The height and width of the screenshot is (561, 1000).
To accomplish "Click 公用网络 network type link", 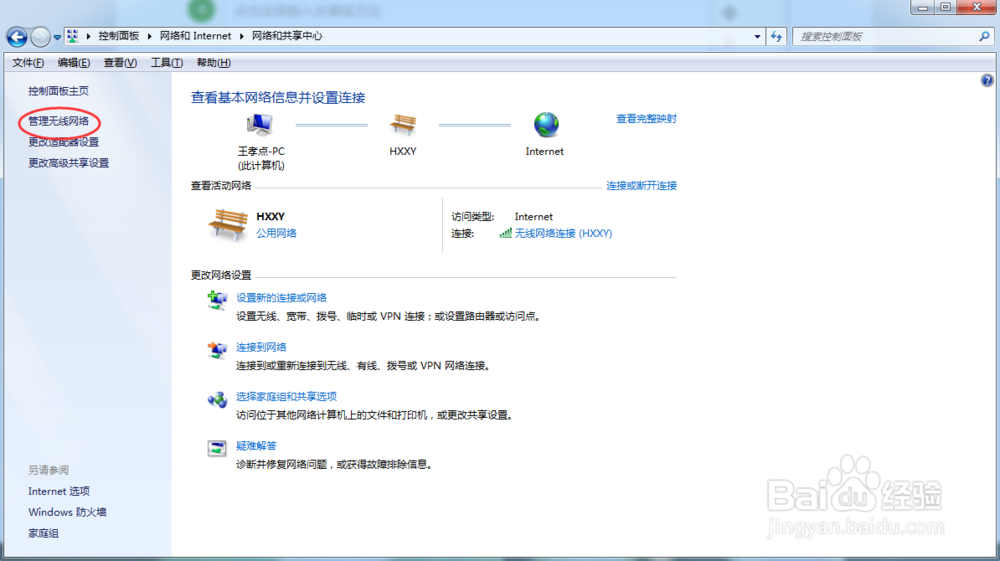I will [x=276, y=233].
